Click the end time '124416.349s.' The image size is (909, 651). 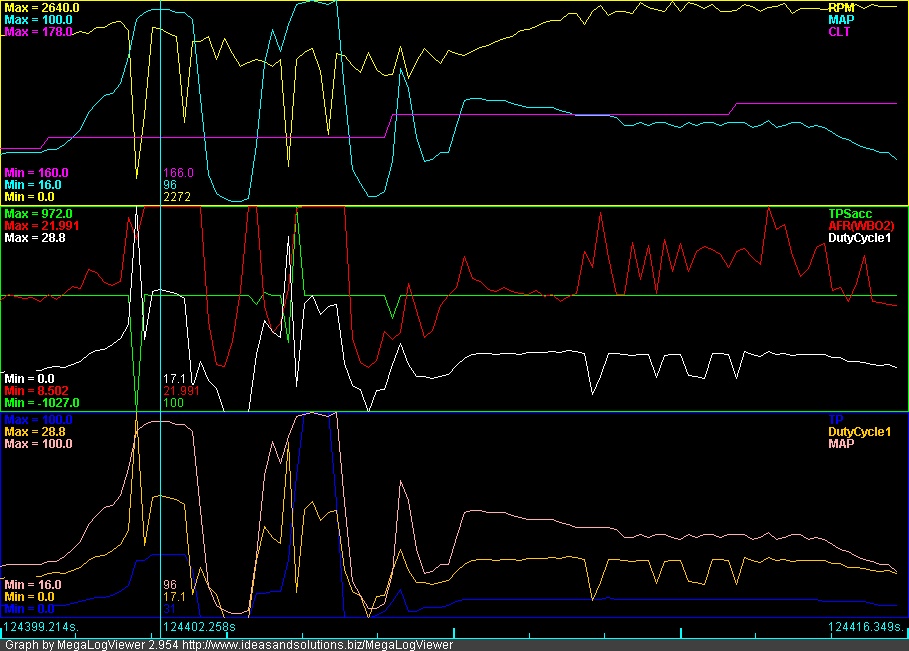[x=867, y=627]
